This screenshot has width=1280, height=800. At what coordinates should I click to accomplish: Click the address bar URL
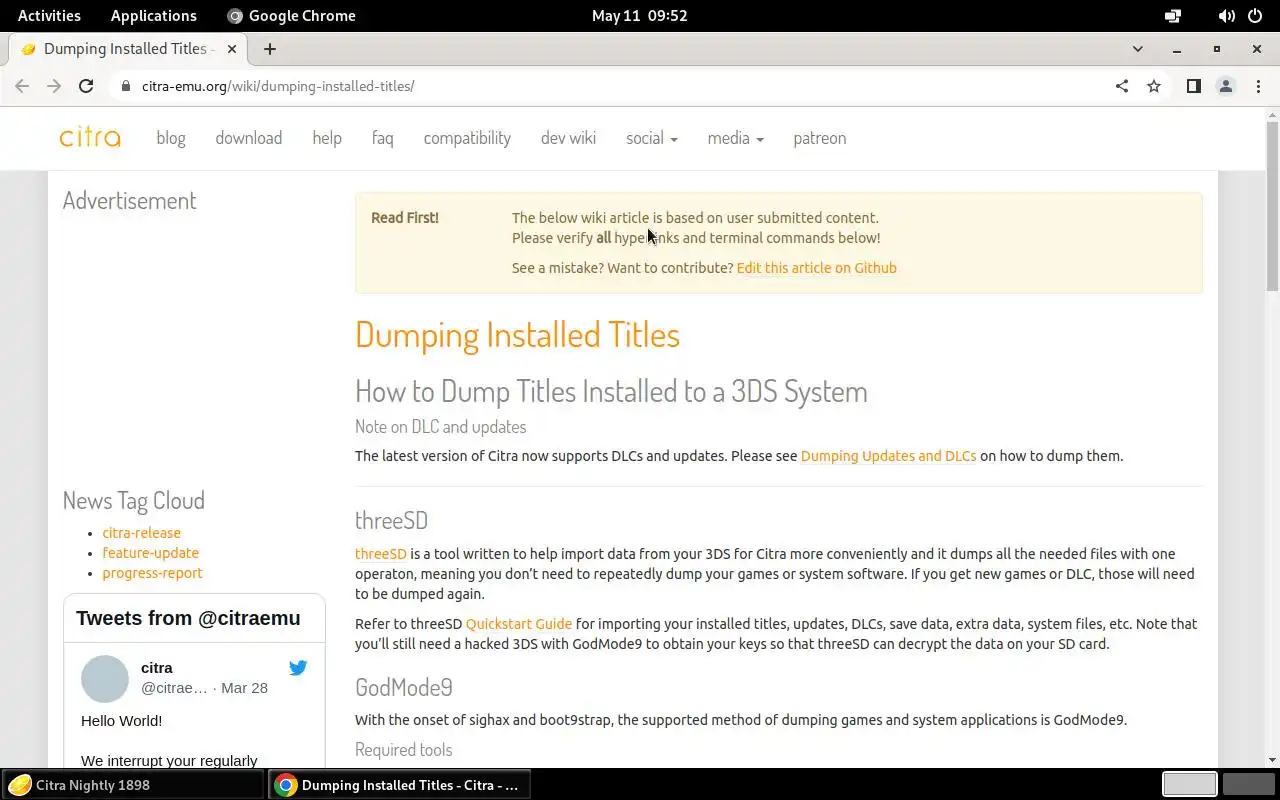(278, 86)
